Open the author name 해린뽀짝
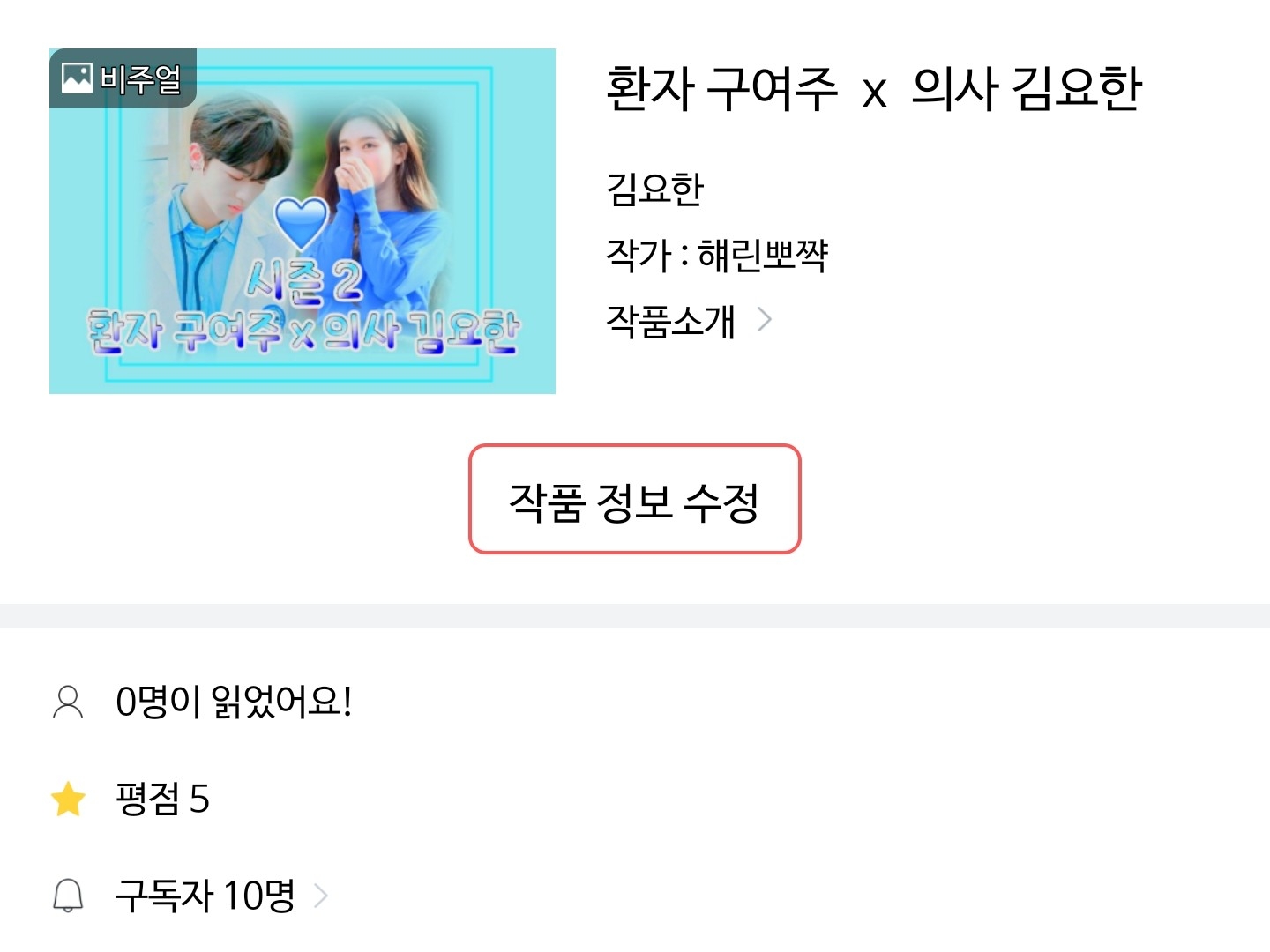The height and width of the screenshot is (952, 1270). pyautogui.click(x=763, y=255)
